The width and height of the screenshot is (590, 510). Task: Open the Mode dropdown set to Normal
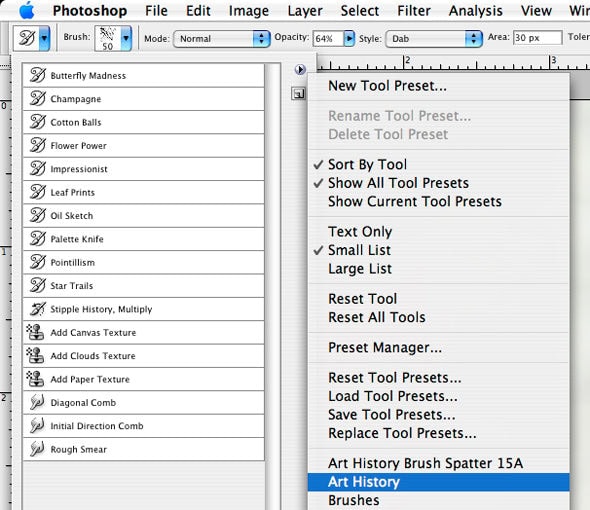222,39
